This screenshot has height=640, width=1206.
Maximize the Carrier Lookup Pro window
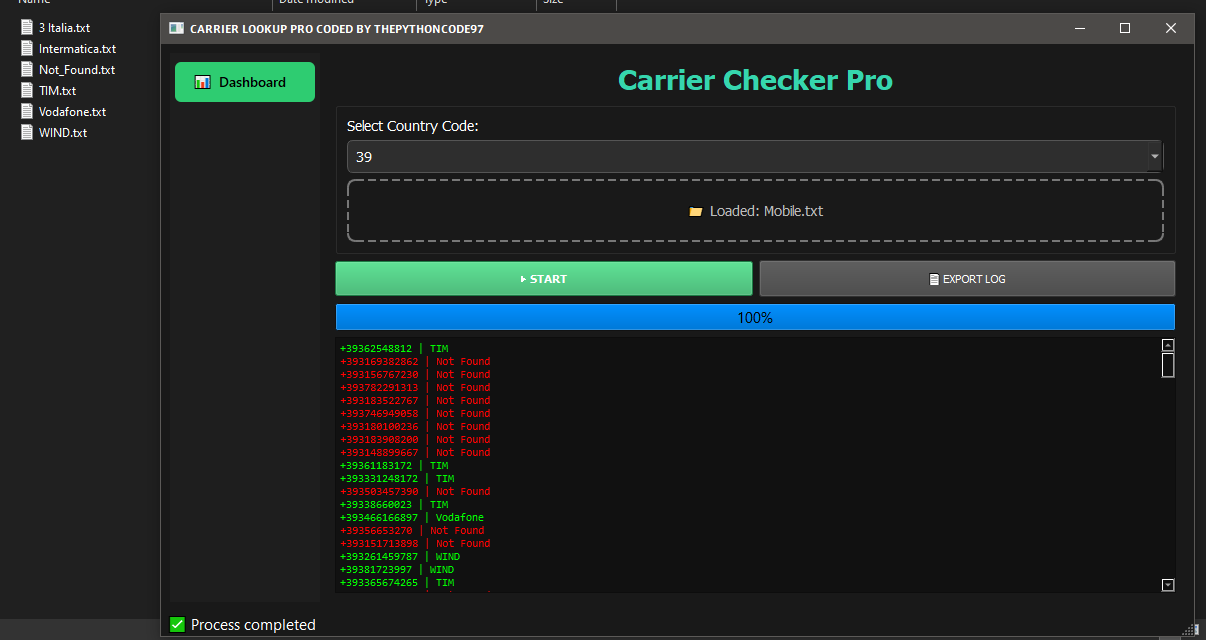click(x=1125, y=29)
